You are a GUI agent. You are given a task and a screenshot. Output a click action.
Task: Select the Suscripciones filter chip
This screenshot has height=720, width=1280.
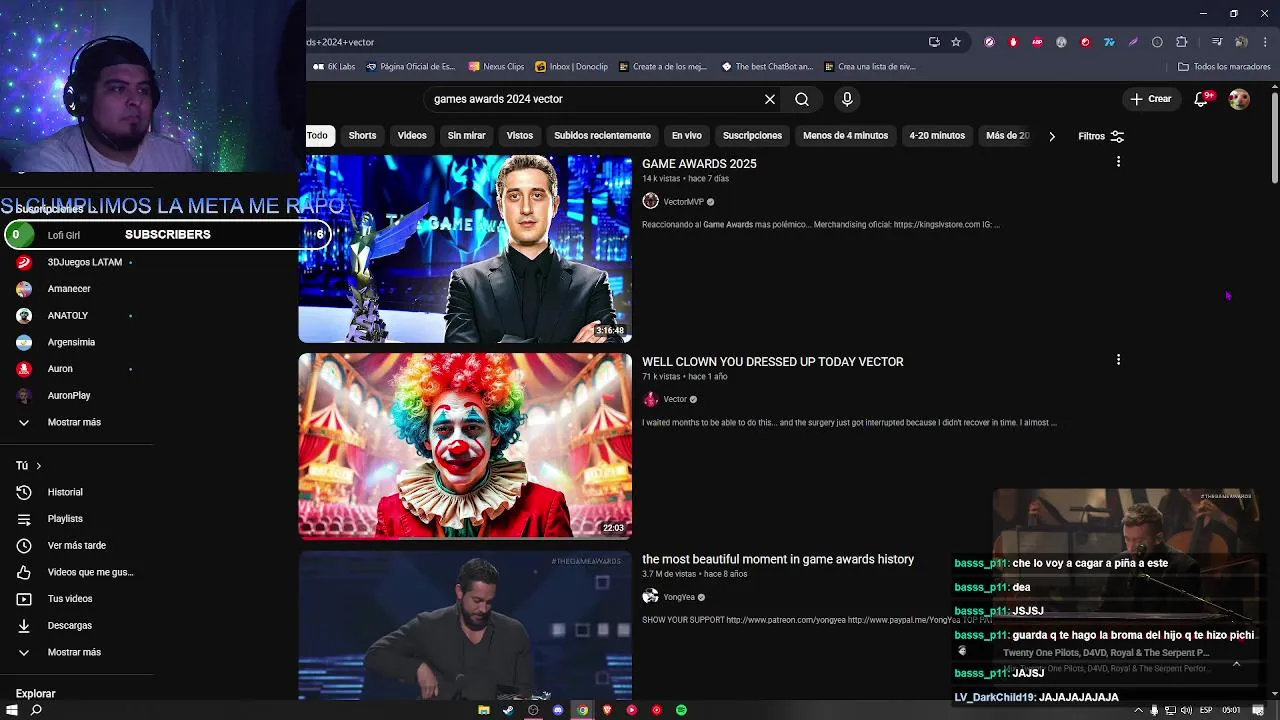[x=752, y=135]
